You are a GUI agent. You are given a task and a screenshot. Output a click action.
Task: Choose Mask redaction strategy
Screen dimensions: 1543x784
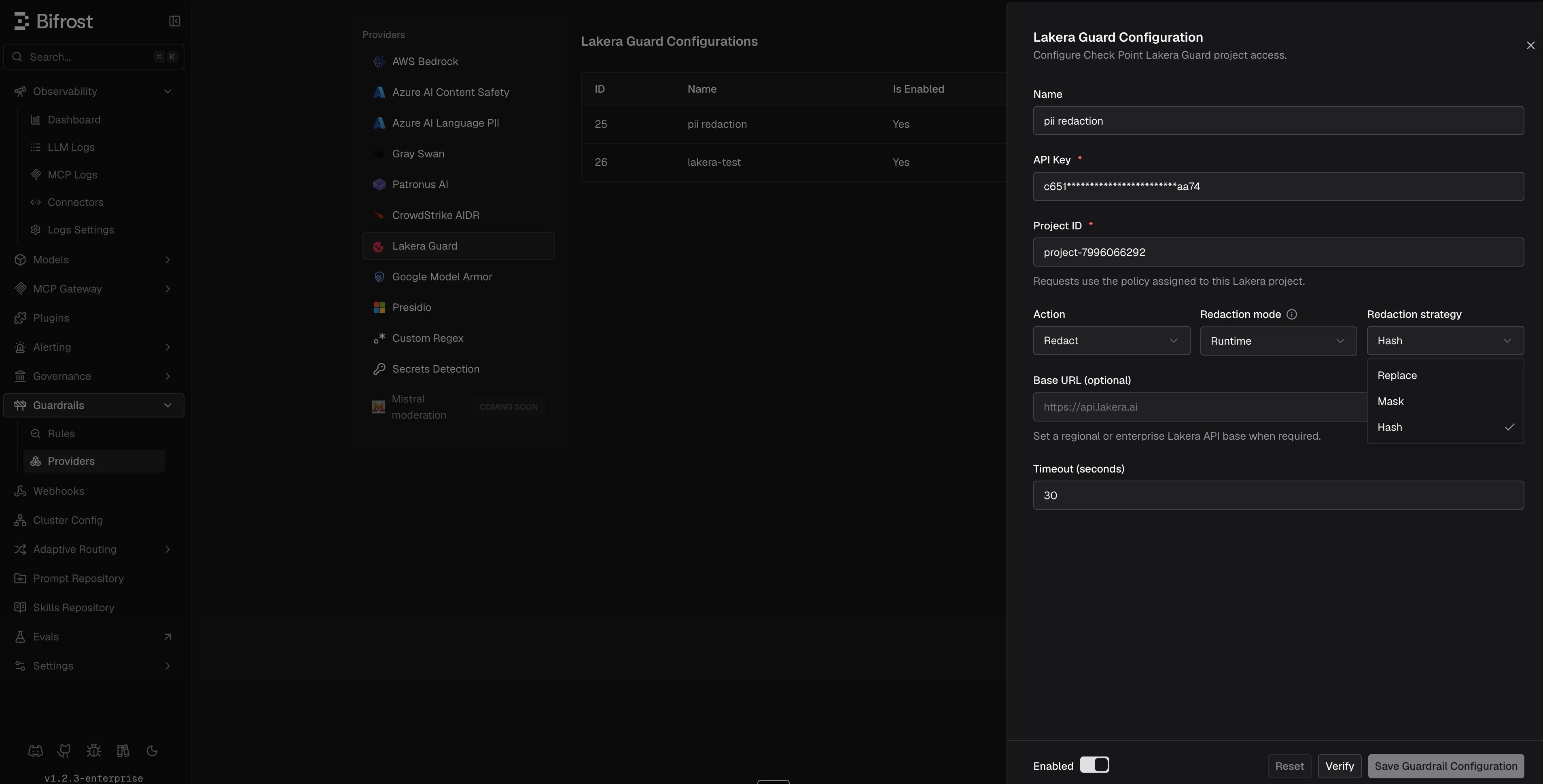click(1445, 401)
